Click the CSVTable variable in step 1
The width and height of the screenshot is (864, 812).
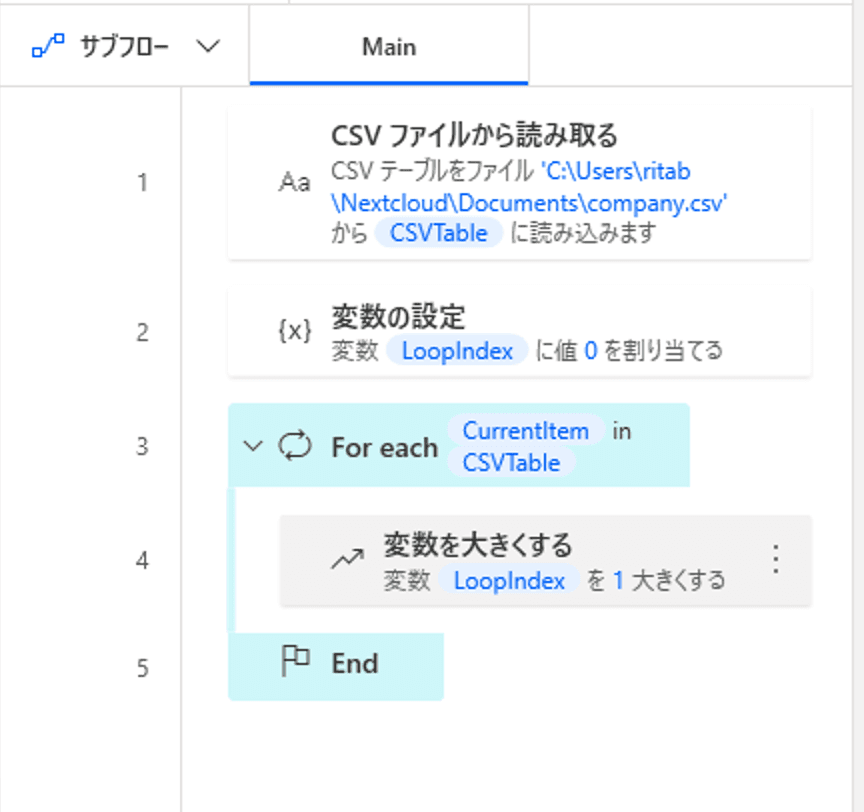[438, 233]
